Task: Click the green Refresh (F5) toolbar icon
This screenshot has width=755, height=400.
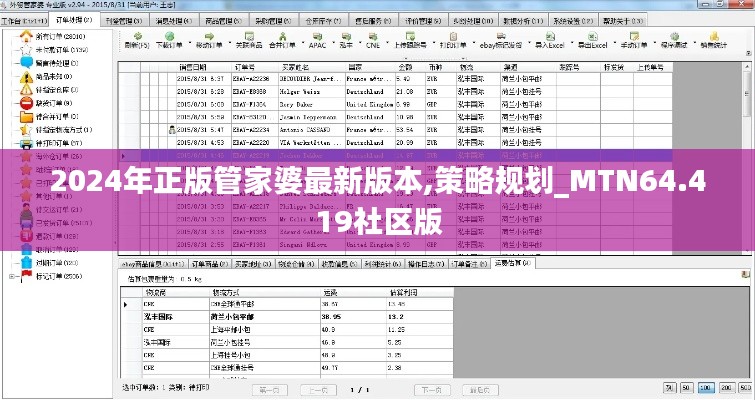Action: coord(138,36)
